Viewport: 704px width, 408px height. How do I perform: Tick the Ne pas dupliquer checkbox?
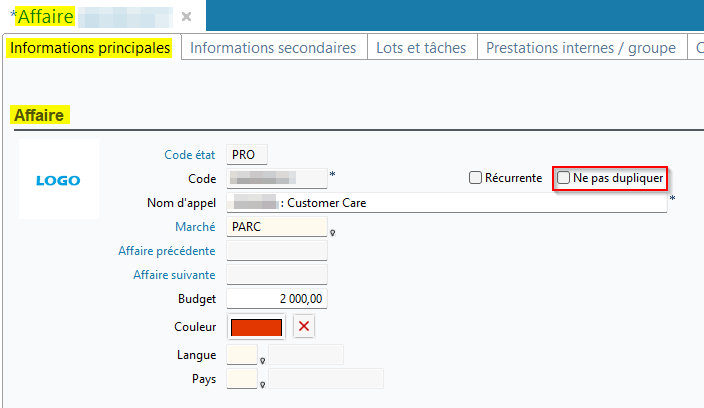[x=564, y=178]
